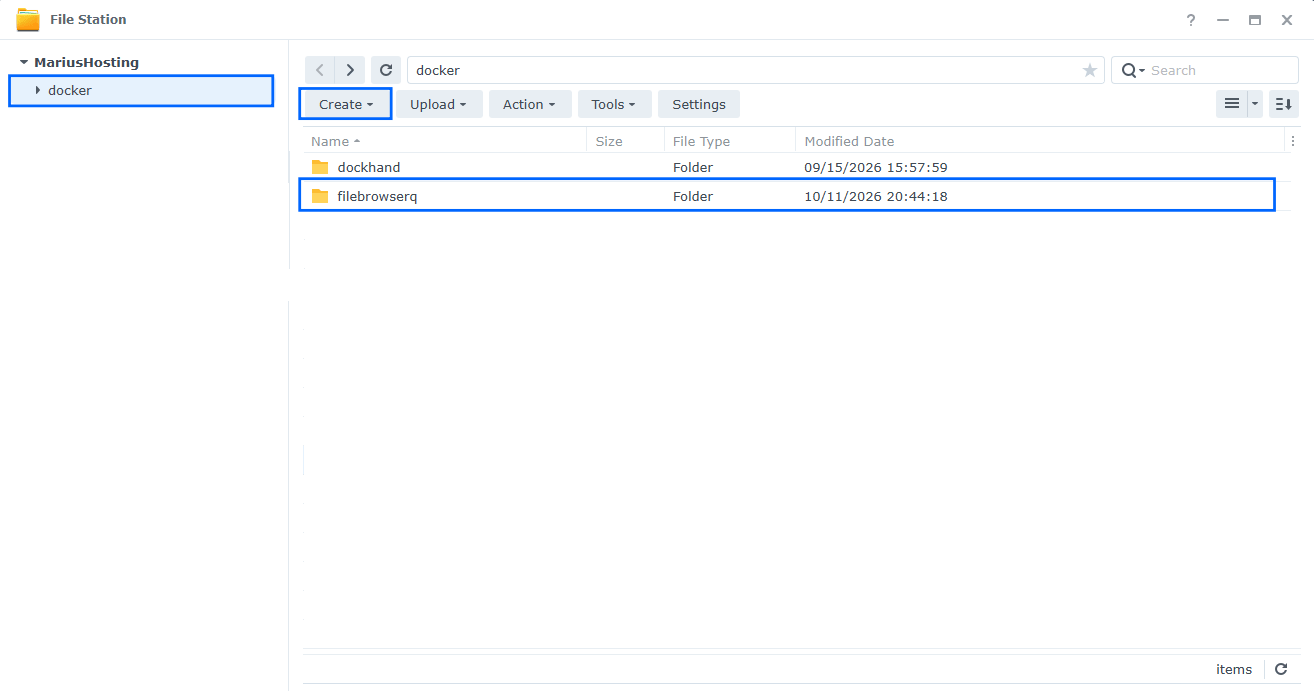Select the dockhand folder icon

click(x=320, y=167)
